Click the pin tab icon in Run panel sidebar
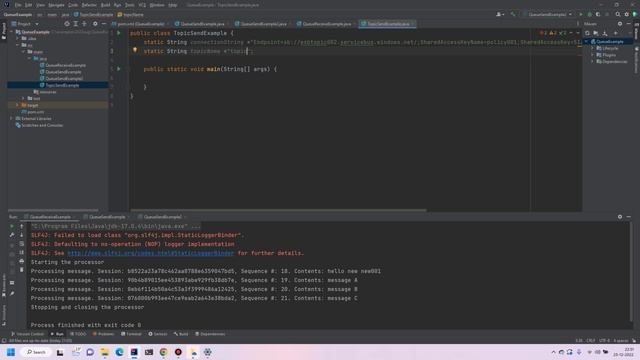 [12, 293]
